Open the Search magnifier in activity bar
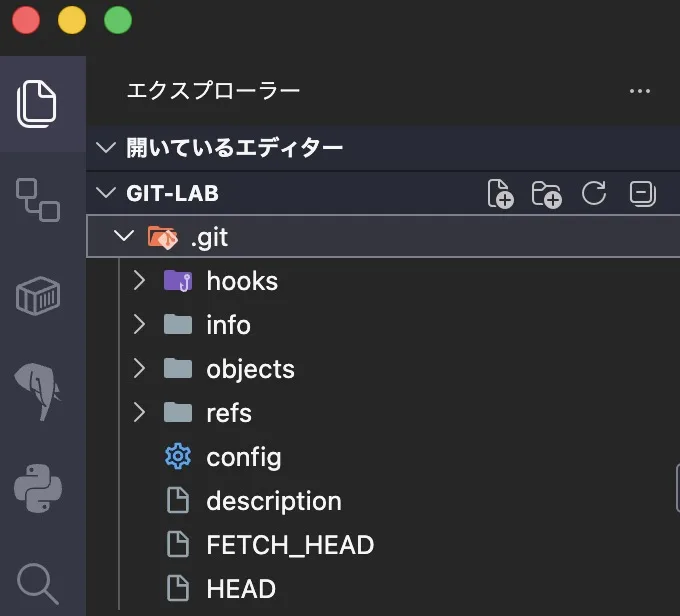Screen dimensions: 680x616 click(x=38, y=583)
